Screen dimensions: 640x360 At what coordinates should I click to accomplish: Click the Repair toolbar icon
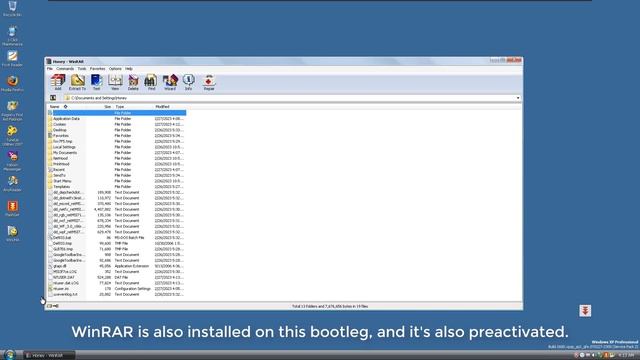pyautogui.click(x=209, y=82)
